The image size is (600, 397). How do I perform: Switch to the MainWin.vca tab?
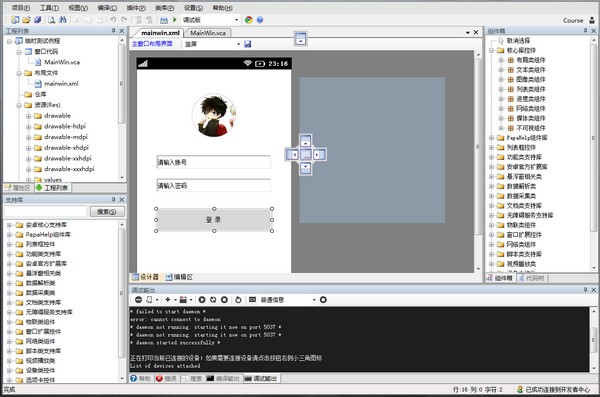pos(208,33)
